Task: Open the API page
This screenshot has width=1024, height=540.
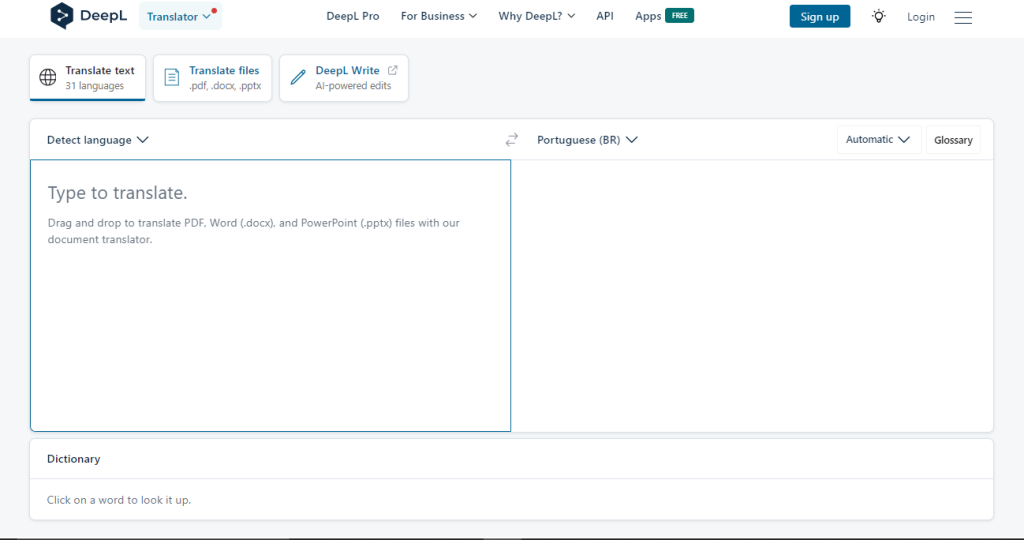Action: 605,16
